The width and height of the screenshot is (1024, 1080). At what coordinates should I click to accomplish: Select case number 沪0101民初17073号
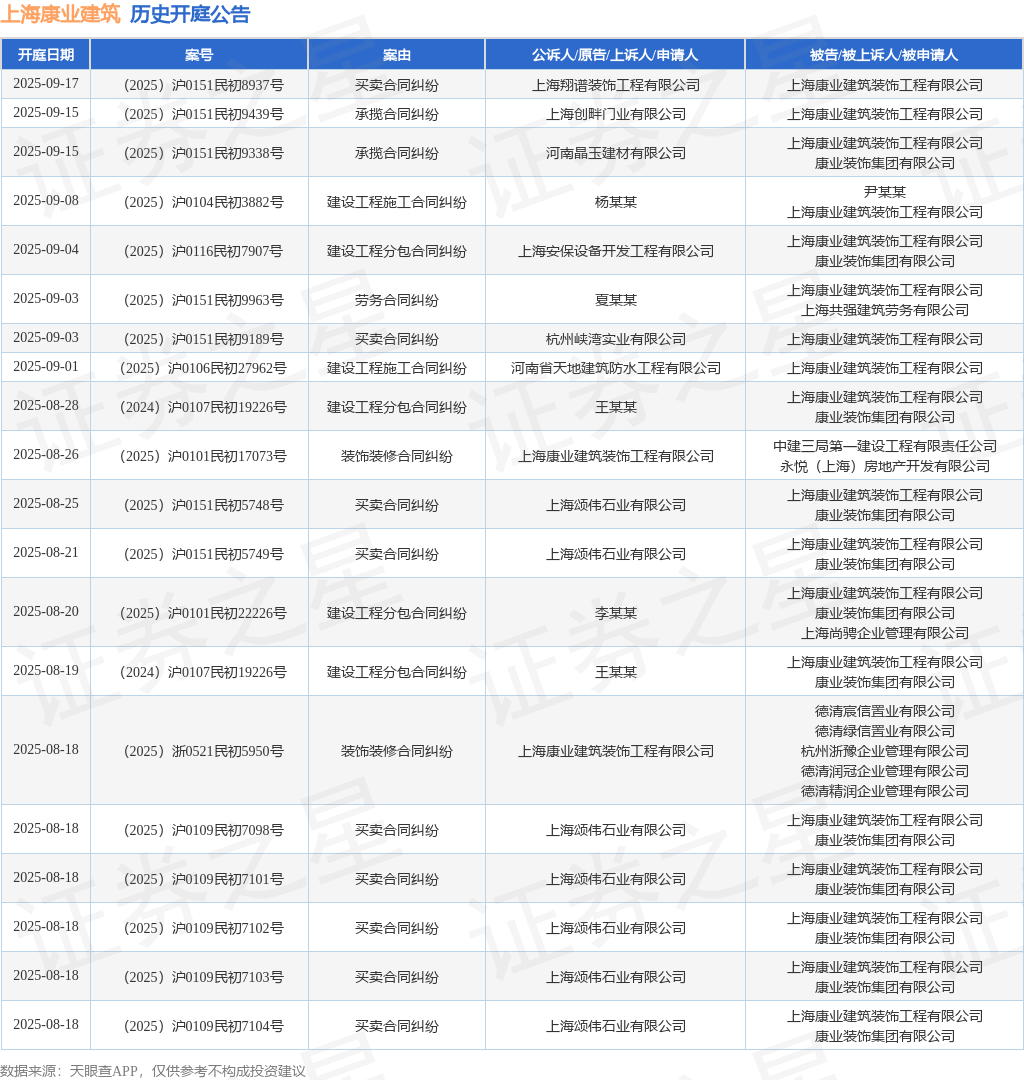coord(204,456)
